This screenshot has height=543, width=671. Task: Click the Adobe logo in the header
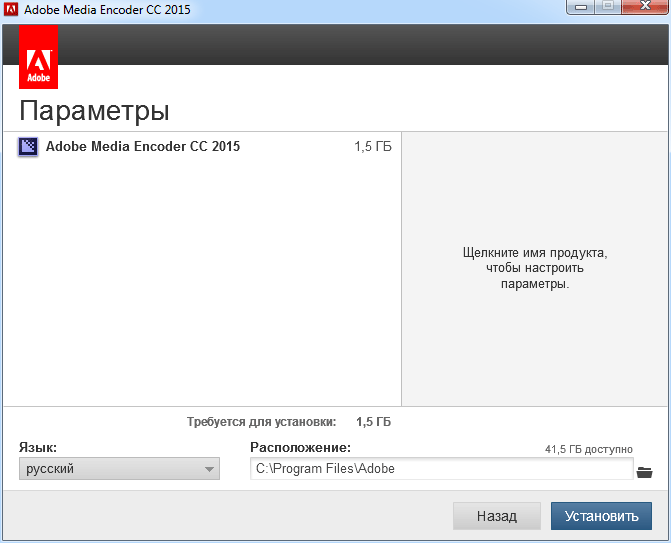pos(39,57)
